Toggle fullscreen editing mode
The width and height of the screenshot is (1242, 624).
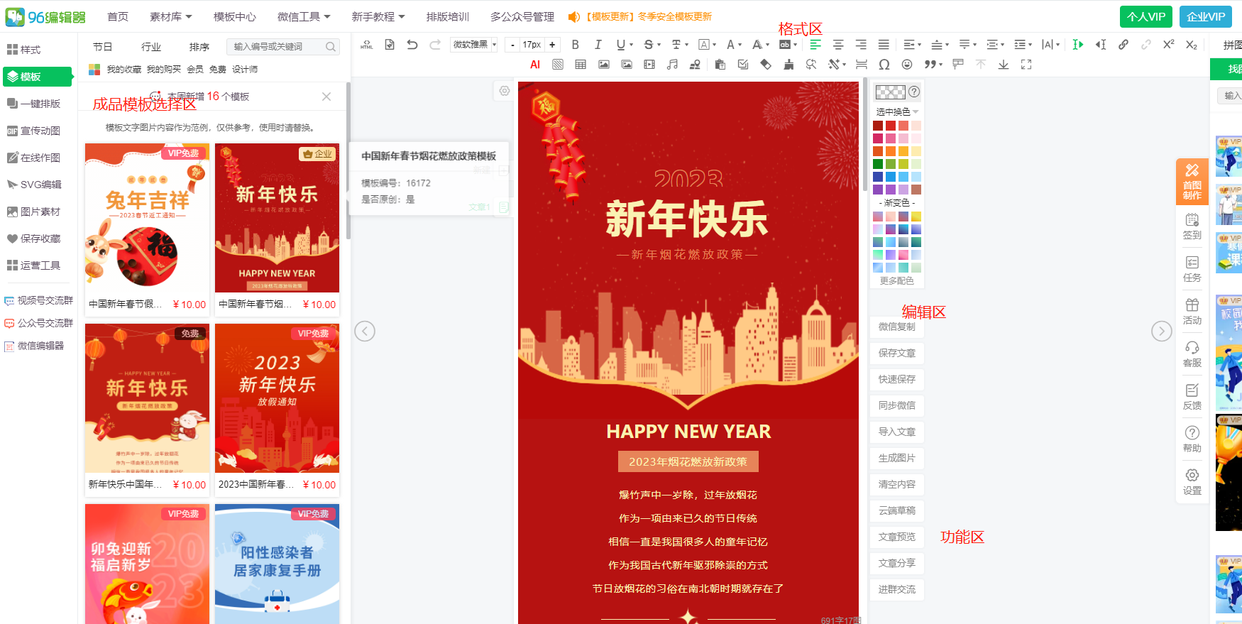pyautogui.click(x=1026, y=64)
